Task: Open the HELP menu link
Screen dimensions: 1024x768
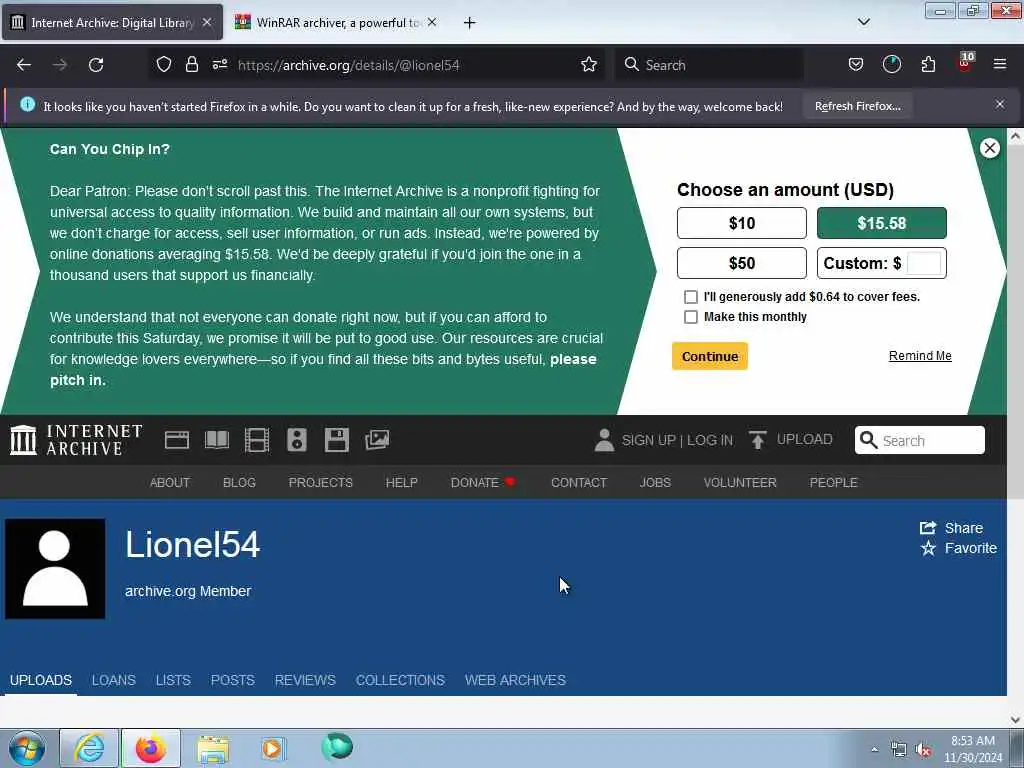Action: pos(402,483)
